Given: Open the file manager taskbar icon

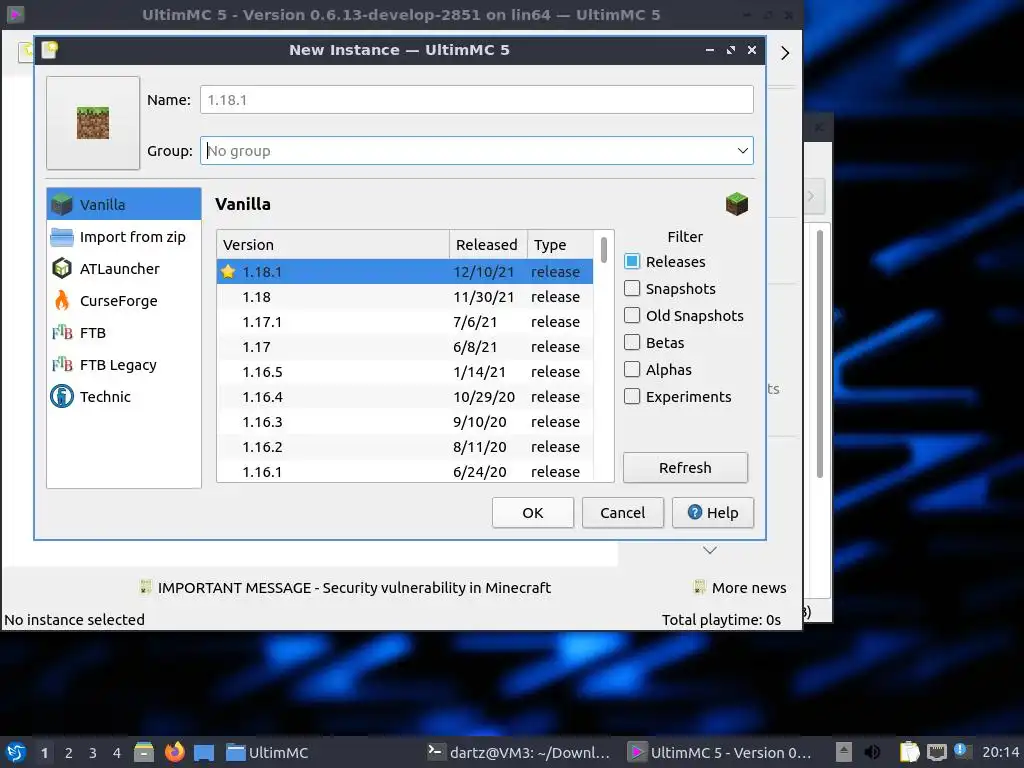Looking at the screenshot, I should (x=144, y=752).
